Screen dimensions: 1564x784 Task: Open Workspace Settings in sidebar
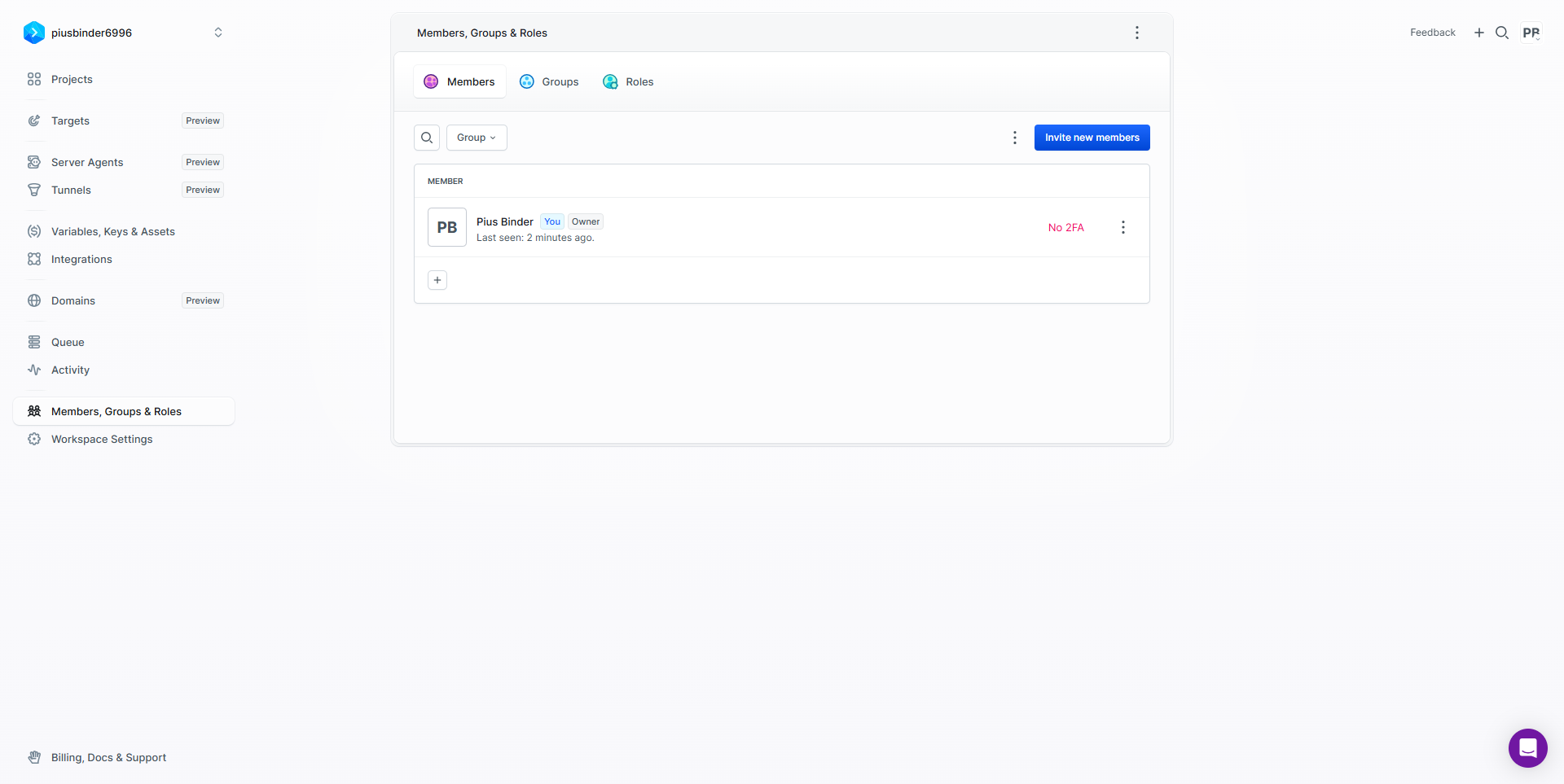(x=102, y=439)
